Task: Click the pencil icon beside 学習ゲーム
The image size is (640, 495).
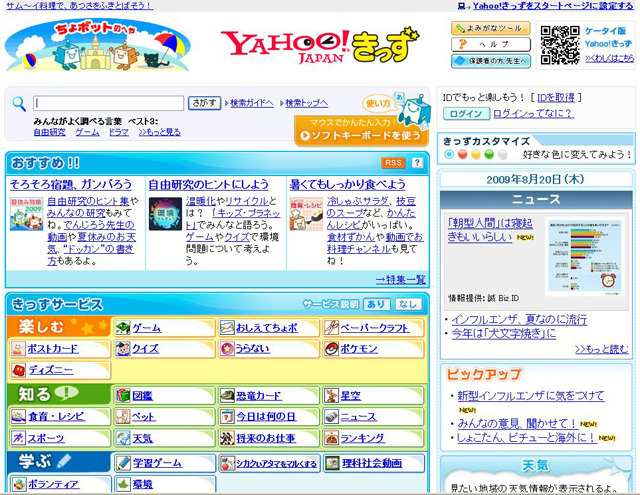Action: click(123, 463)
